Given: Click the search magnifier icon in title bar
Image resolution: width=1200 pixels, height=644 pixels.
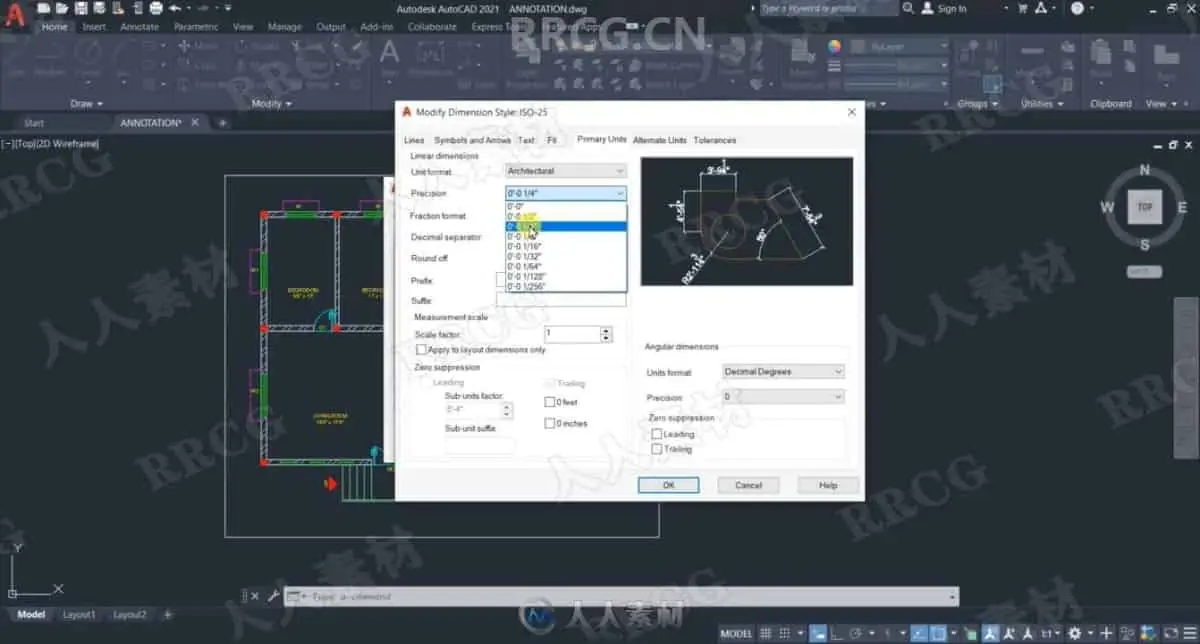Looking at the screenshot, I should [x=908, y=8].
